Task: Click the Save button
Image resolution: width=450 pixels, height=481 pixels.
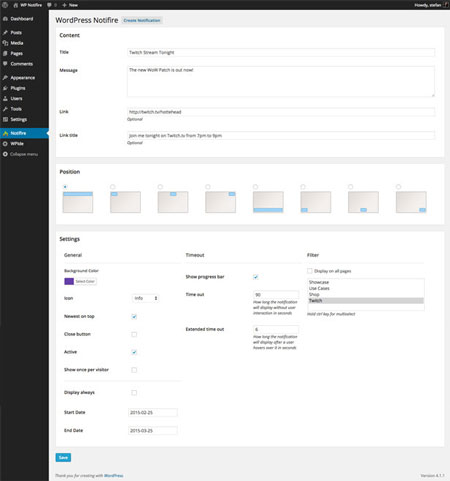Action: tap(63, 457)
